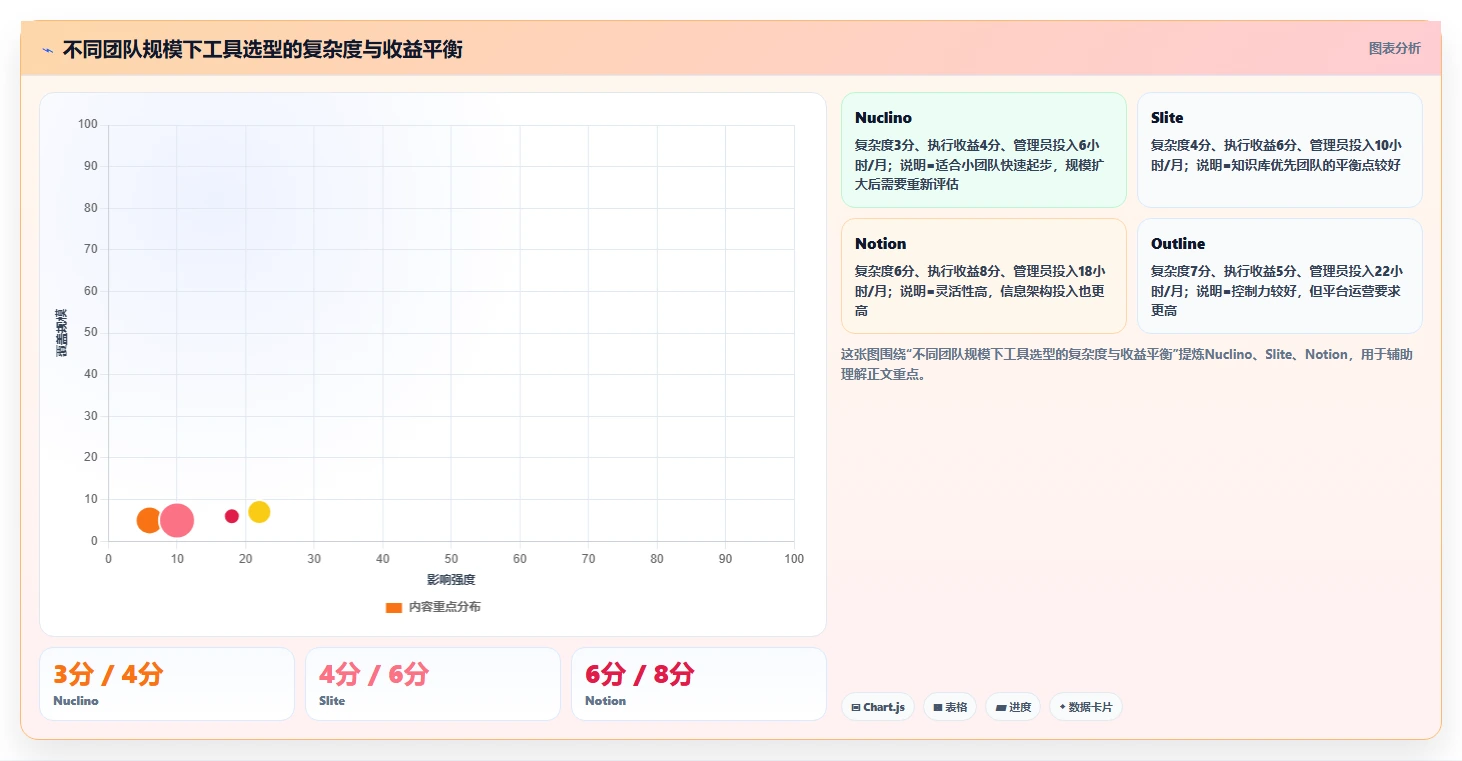Click the Nuclino card description text

tap(980, 165)
